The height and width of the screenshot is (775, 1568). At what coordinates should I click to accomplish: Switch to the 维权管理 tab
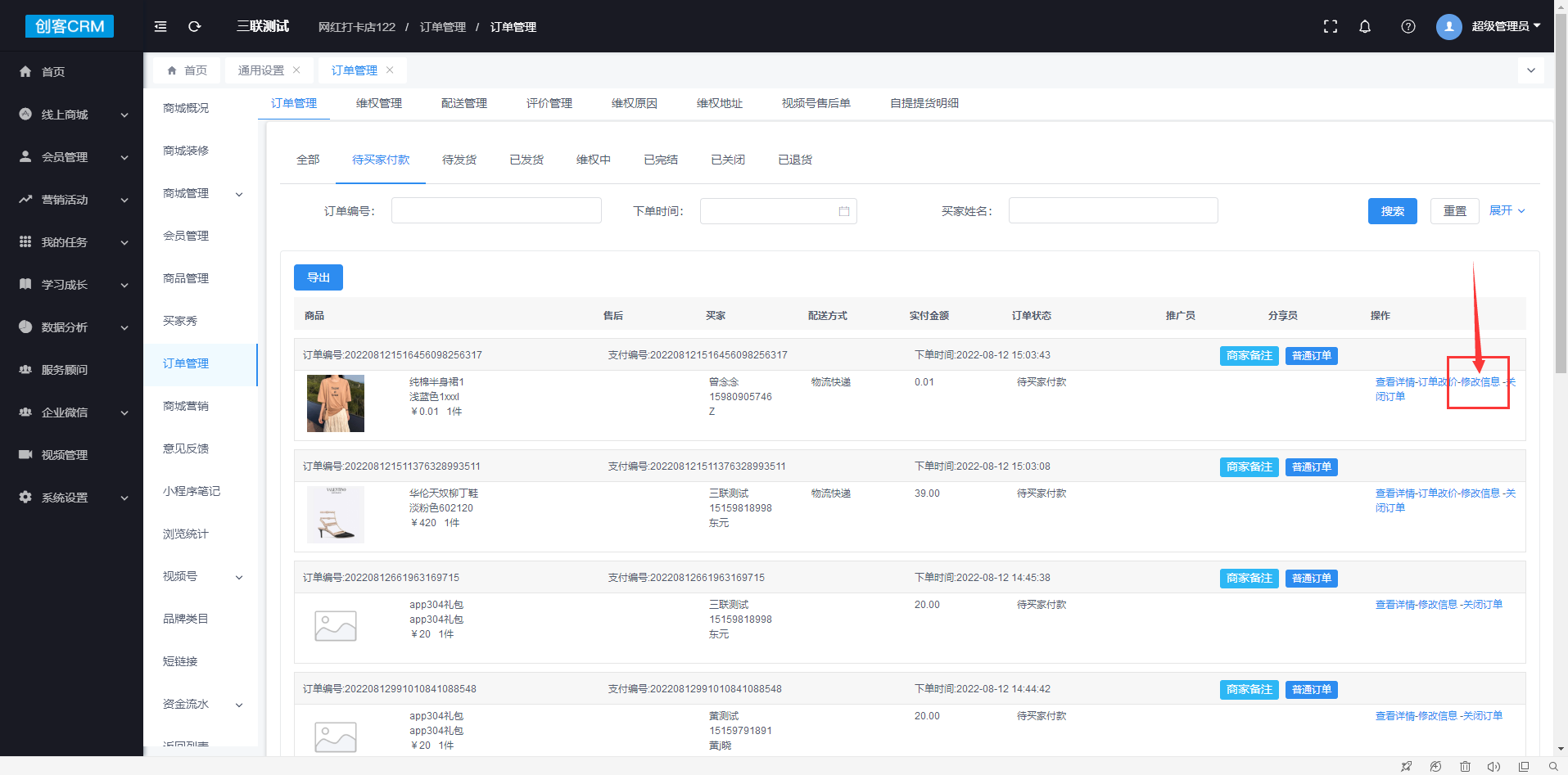[379, 103]
